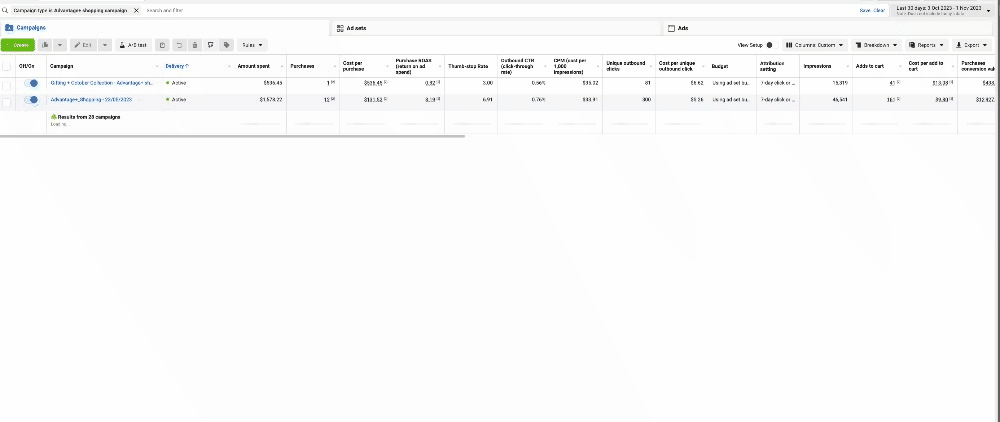
Task: Open the Columns: Custom dropdown
Action: [x=814, y=45]
